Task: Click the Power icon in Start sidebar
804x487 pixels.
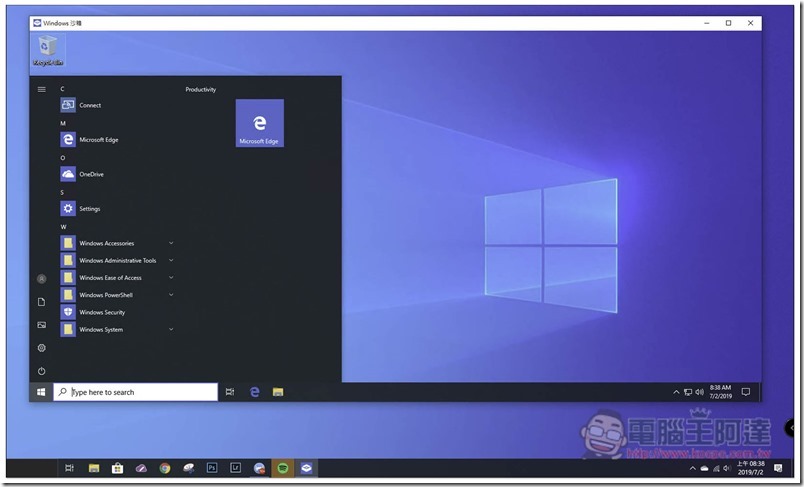Action: pyautogui.click(x=42, y=371)
